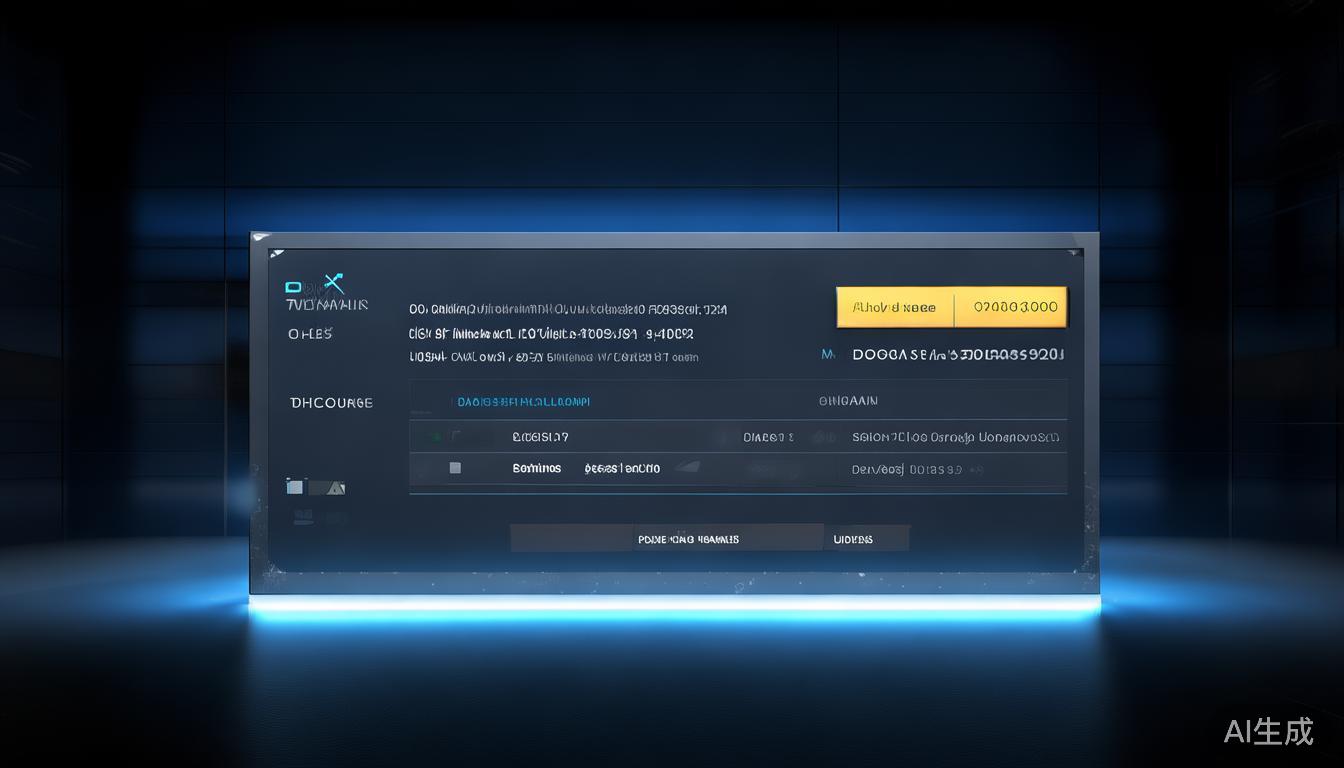Select the small monitor icon beside the logo
Image resolution: width=1344 pixels, height=768 pixels.
pos(293,287)
